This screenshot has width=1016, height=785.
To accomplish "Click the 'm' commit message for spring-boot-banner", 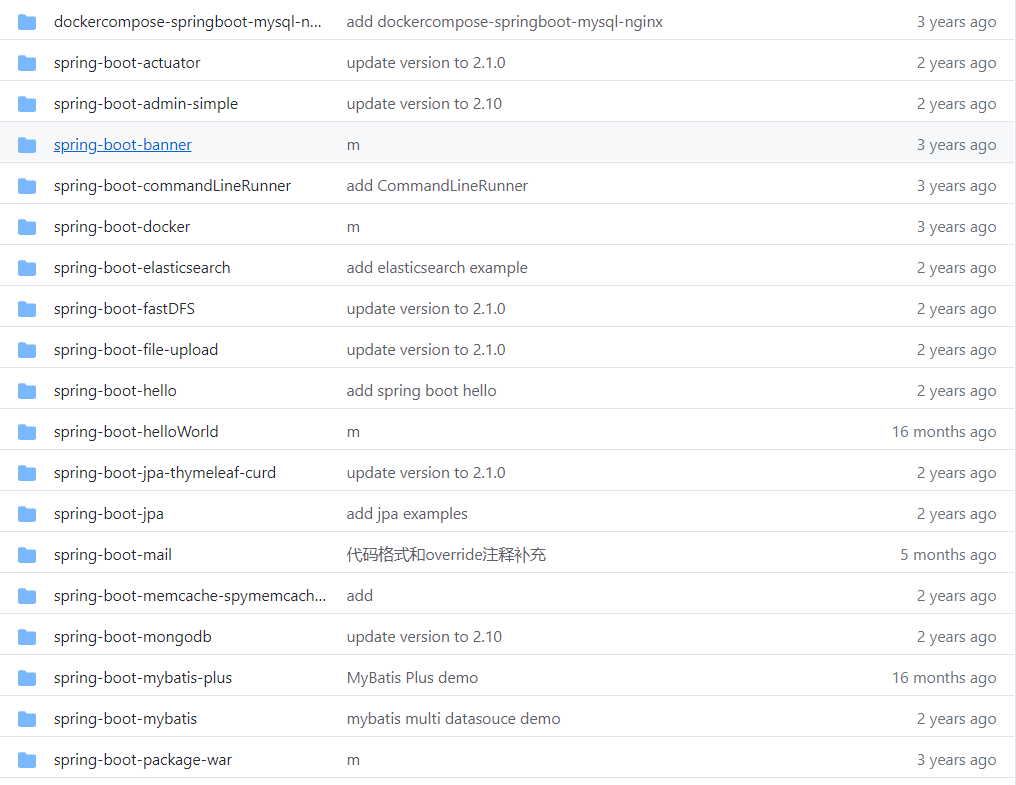I will [x=353, y=145].
